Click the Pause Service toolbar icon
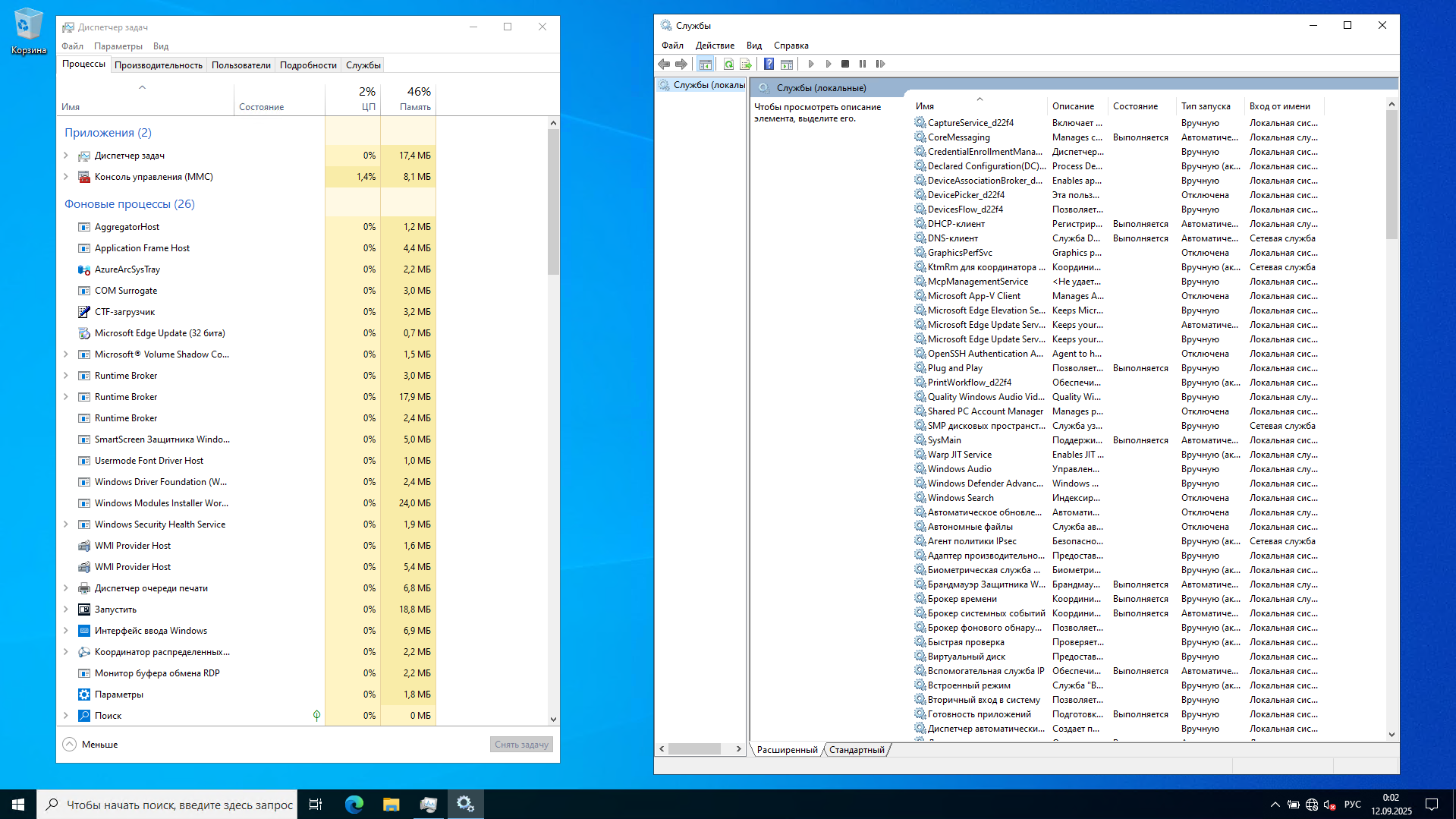 [x=863, y=65]
